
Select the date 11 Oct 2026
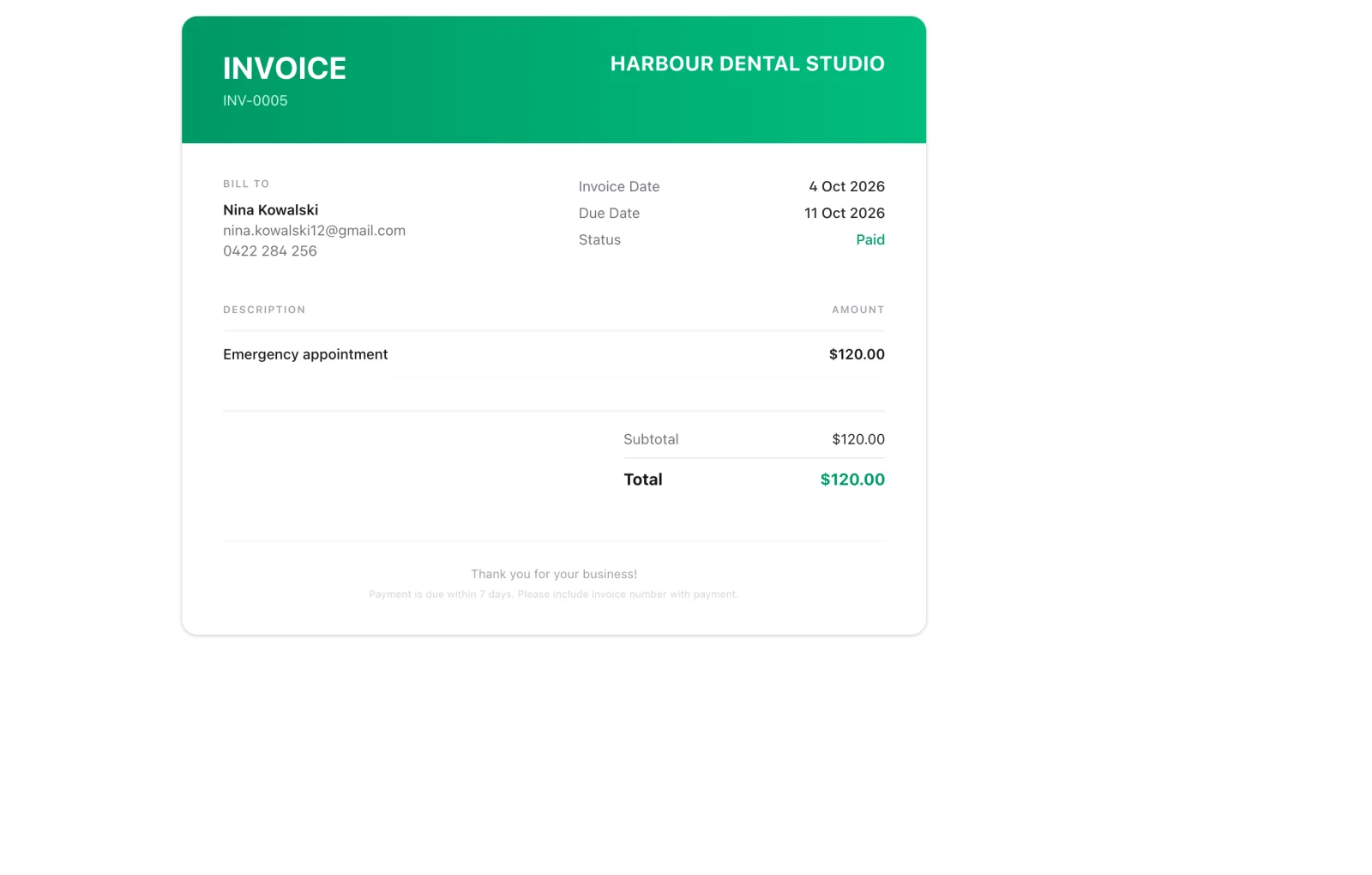(x=844, y=214)
